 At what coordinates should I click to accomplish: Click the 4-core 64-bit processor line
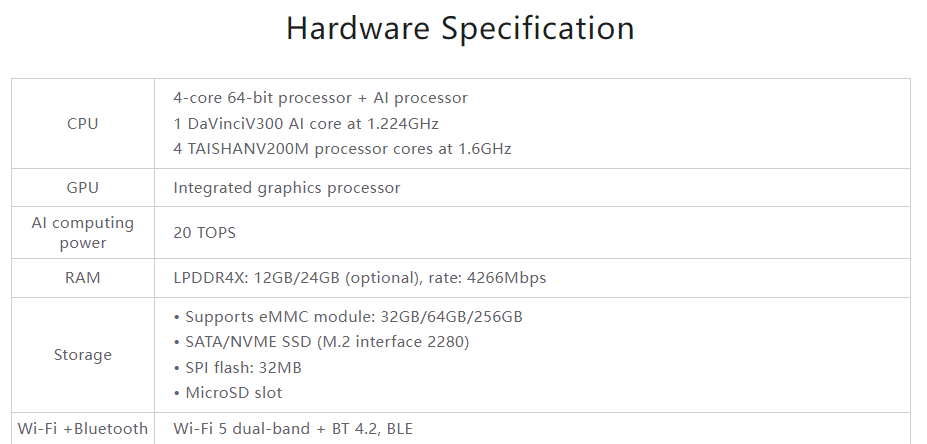tap(320, 98)
